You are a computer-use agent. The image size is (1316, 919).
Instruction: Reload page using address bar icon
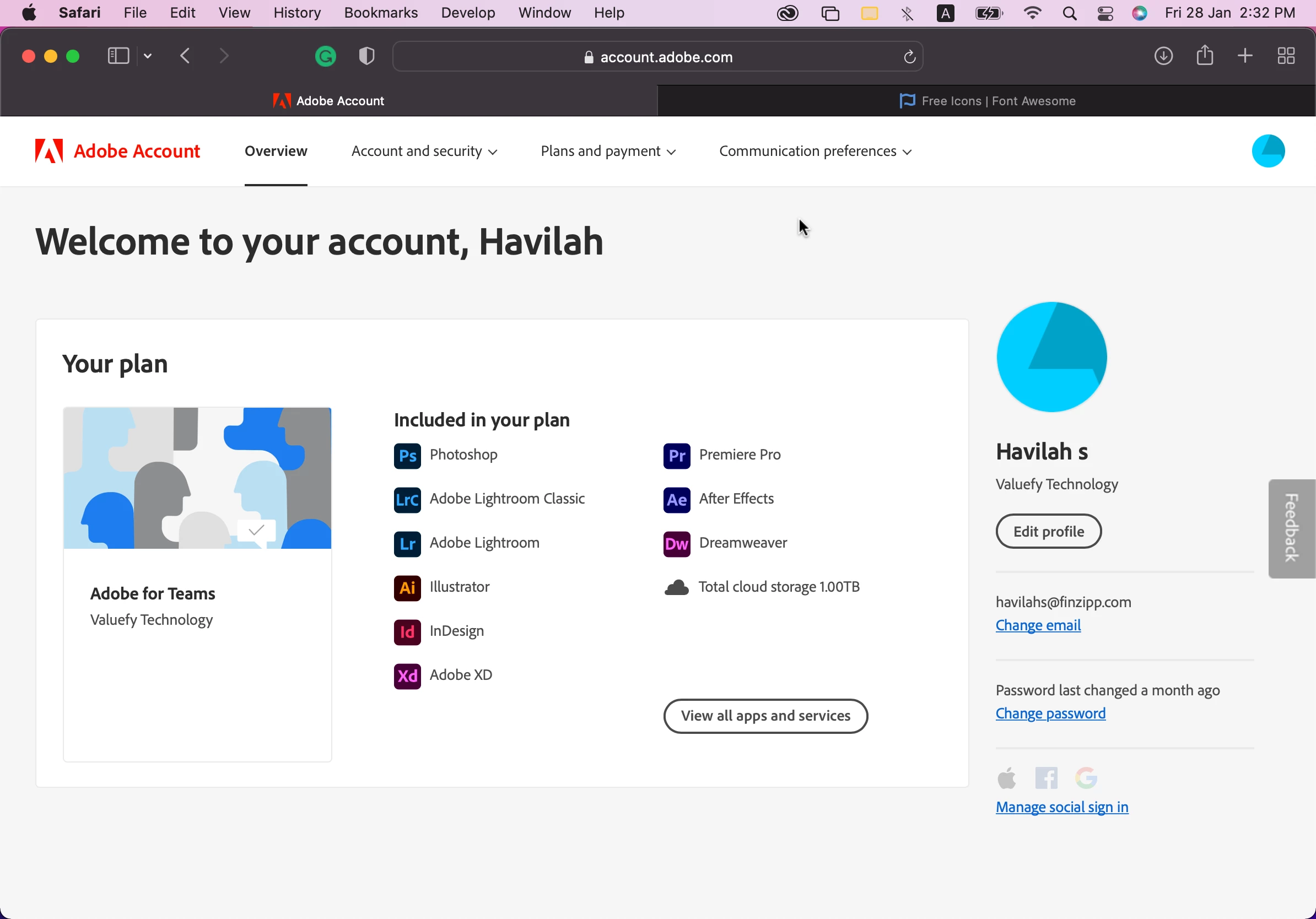(909, 57)
